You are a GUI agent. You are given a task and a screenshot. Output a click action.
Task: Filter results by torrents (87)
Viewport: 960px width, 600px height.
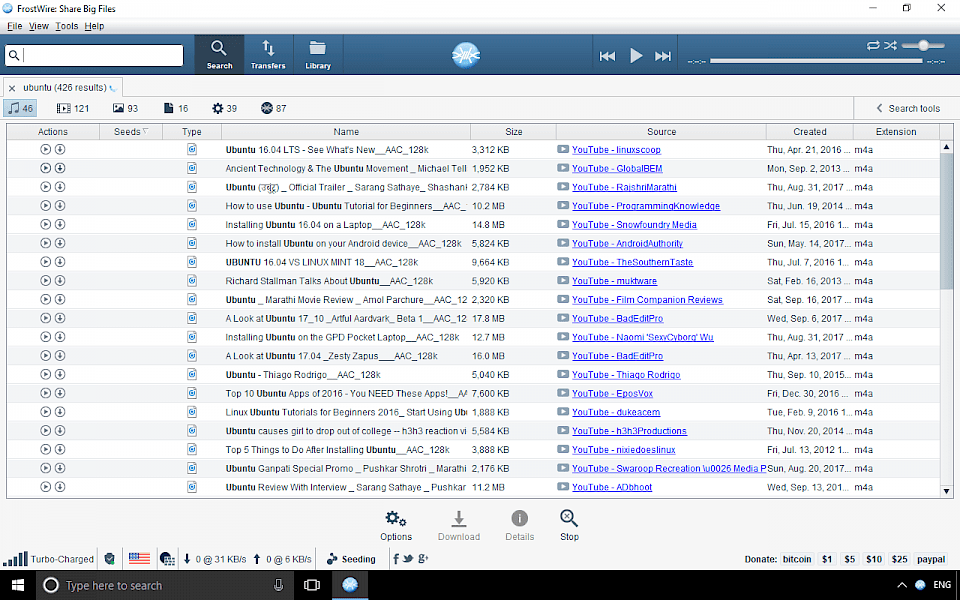tap(273, 108)
